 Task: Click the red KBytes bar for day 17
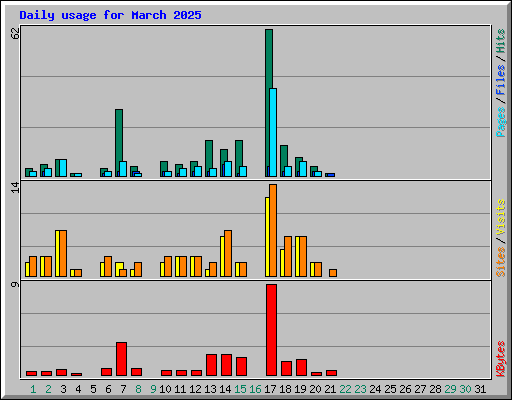[x=271, y=330]
